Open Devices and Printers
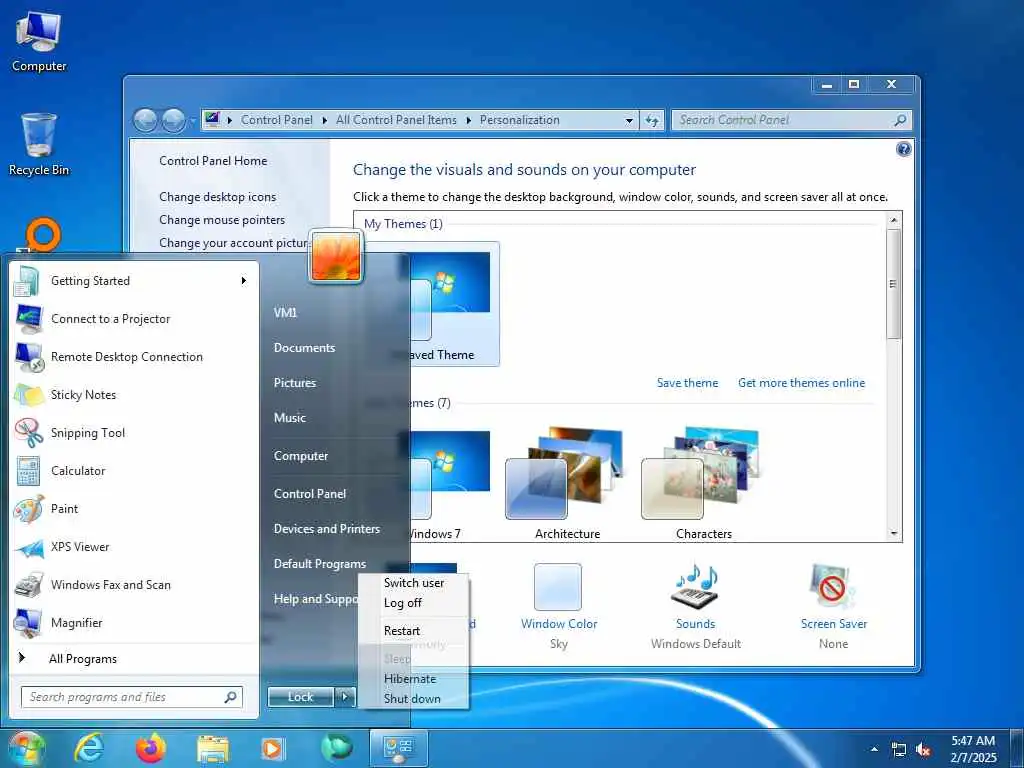Image resolution: width=1024 pixels, height=768 pixels. pos(327,529)
